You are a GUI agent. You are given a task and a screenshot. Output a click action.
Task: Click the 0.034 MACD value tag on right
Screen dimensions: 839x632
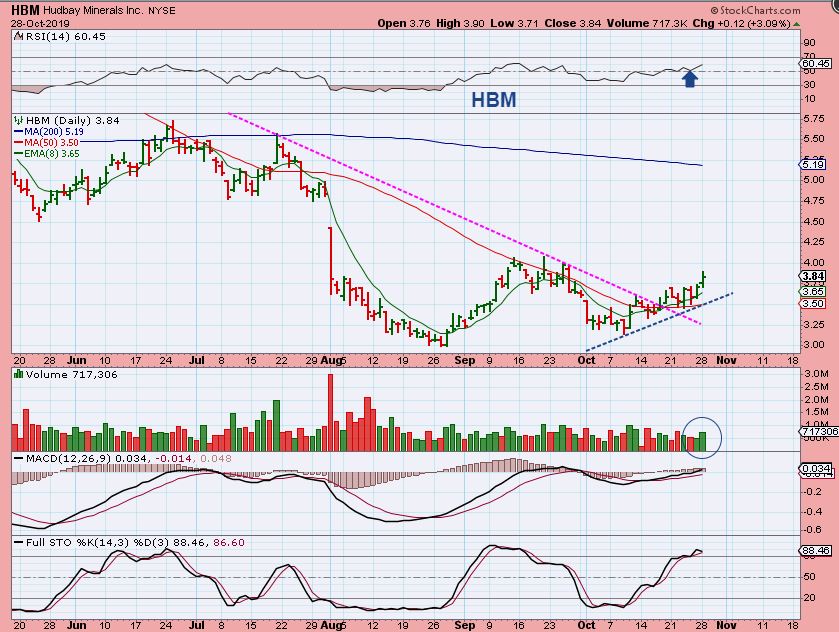(x=816, y=468)
